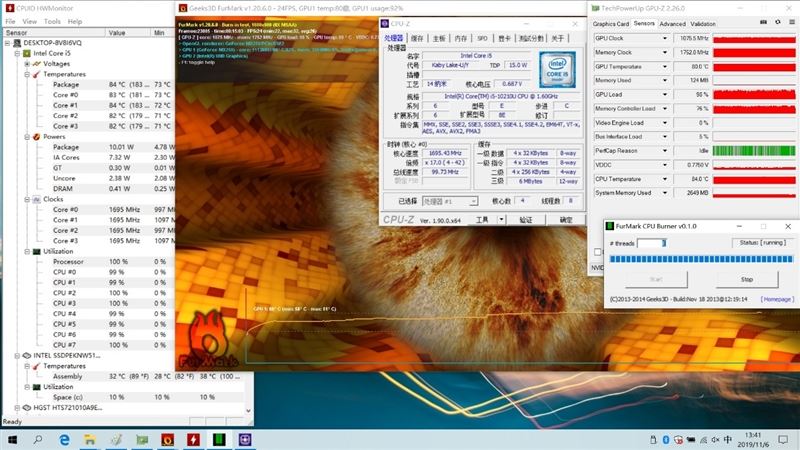Click the CPU-Z 工具 button
The width and height of the screenshot is (800, 450).
pos(482,220)
